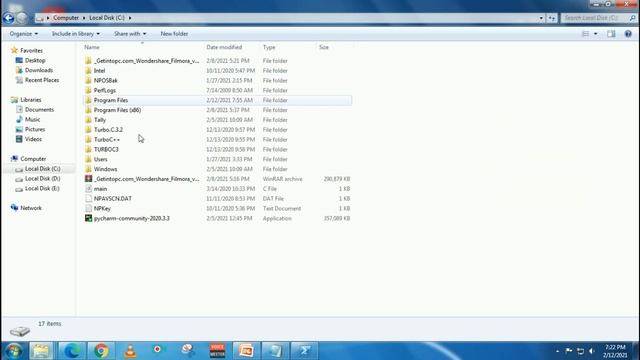Screen dimensions: 640x360
Task: Select the PerfLogs folder icon
Action: (x=88, y=90)
